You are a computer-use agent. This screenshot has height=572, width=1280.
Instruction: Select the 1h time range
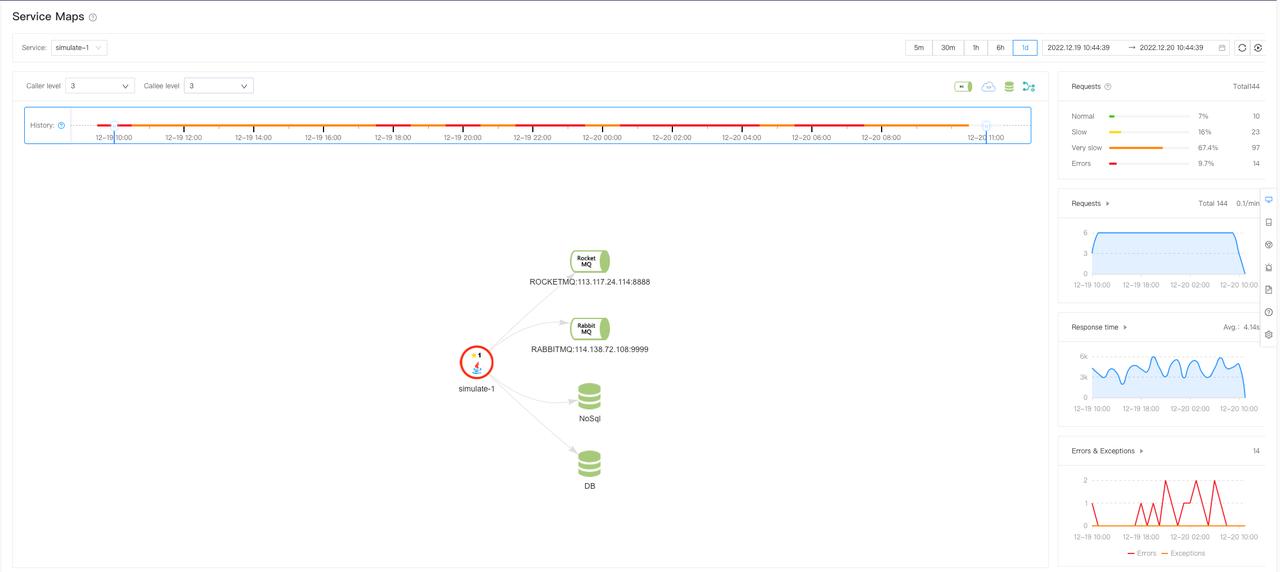pos(976,48)
